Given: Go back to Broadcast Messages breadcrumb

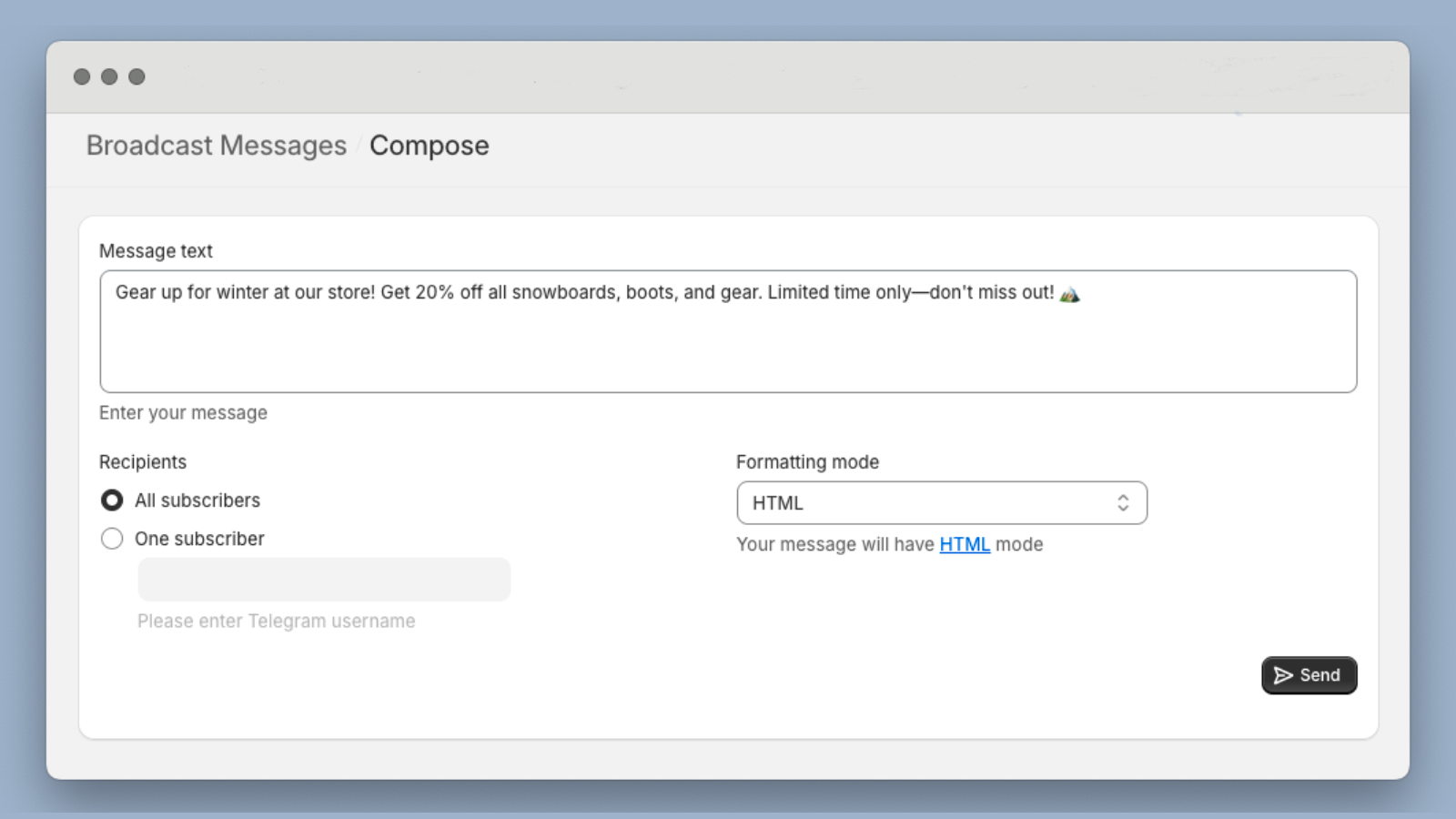Looking at the screenshot, I should click(217, 146).
